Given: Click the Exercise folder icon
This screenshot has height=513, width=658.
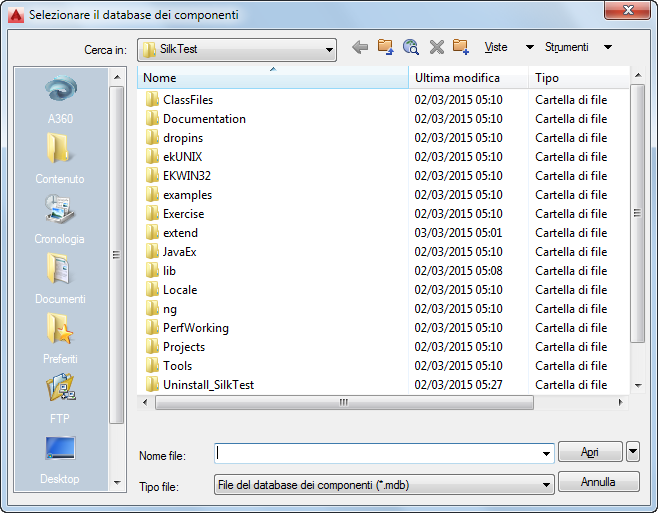Looking at the screenshot, I should point(152,213).
